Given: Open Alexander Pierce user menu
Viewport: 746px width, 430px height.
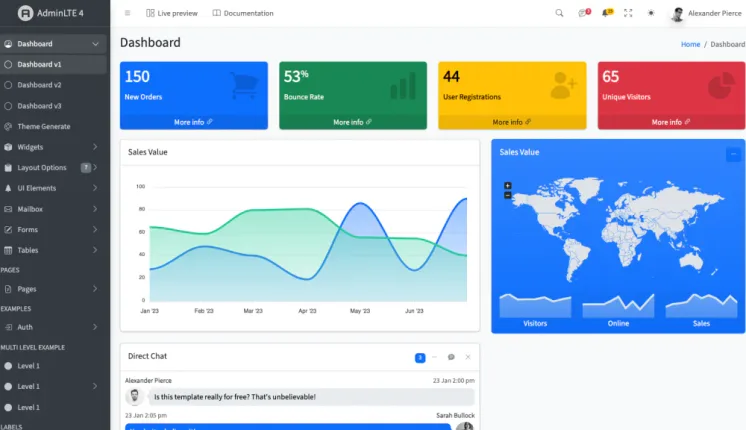Looking at the screenshot, I should coord(706,13).
